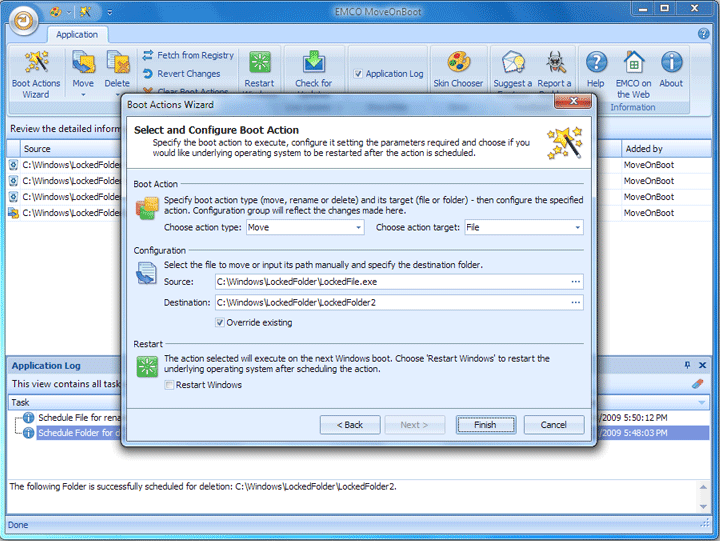The height and width of the screenshot is (541, 720).
Task: Click the wizard wand quick access icon
Action: (85, 12)
